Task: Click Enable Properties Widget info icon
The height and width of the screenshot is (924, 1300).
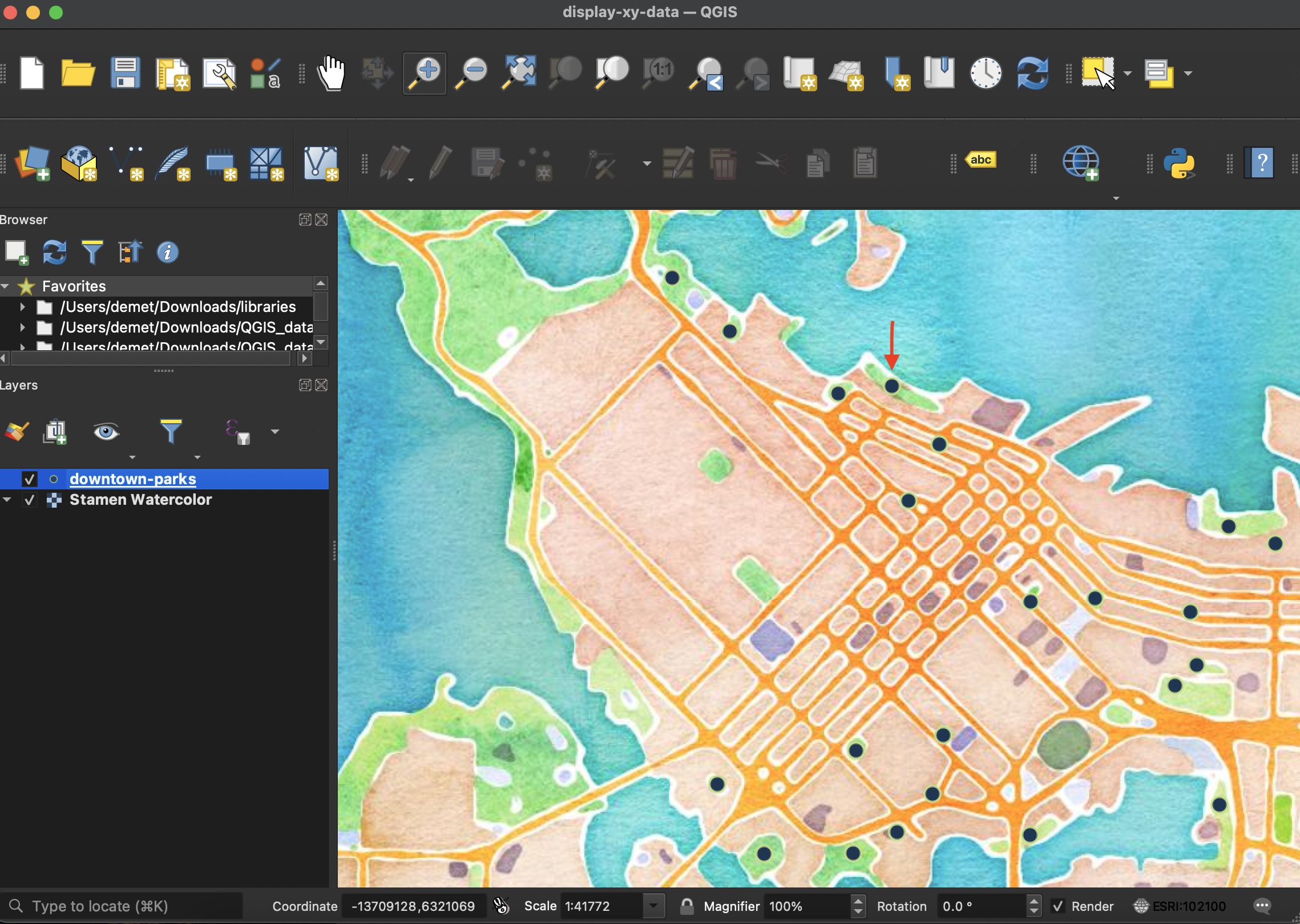Action: pyautogui.click(x=167, y=252)
